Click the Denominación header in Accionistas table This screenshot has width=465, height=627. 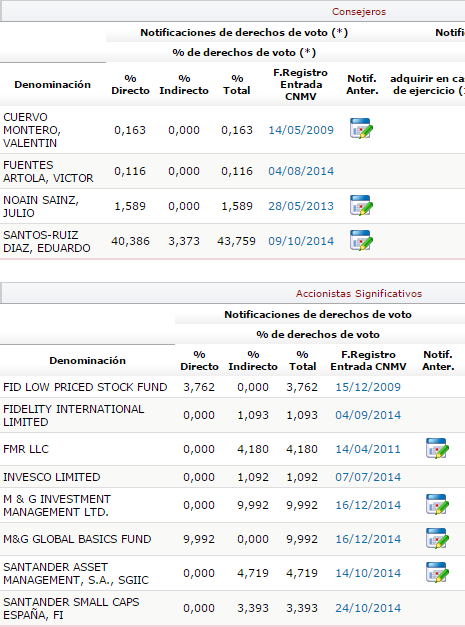pyautogui.click(x=88, y=360)
